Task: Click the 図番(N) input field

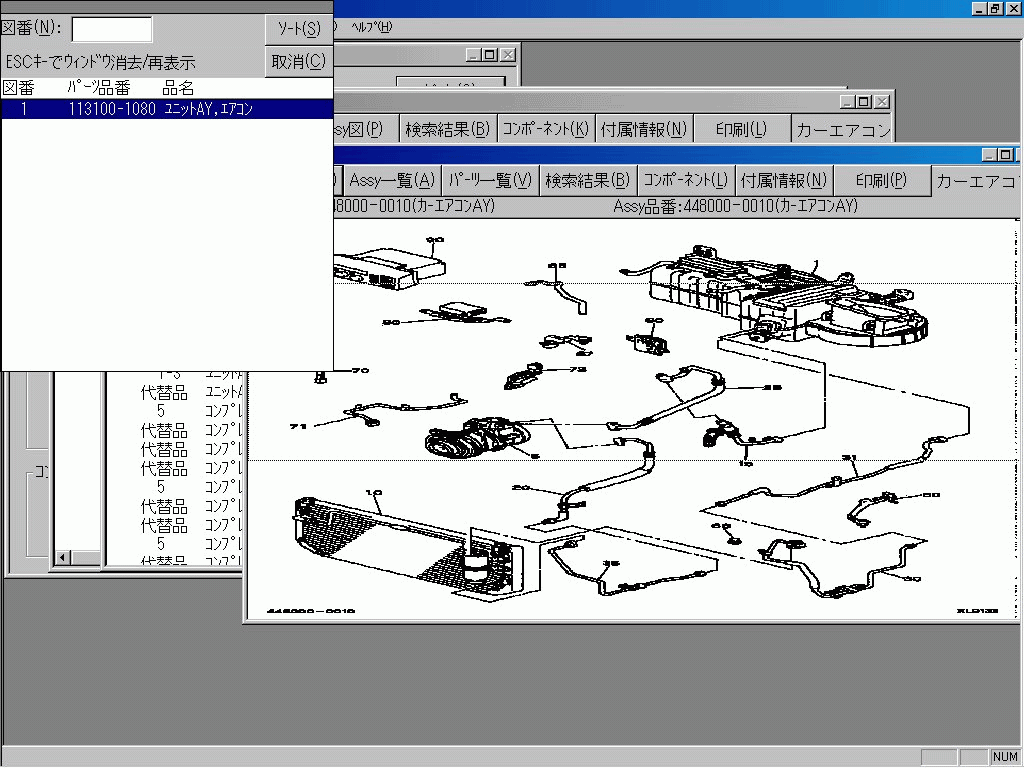Action: (x=112, y=28)
